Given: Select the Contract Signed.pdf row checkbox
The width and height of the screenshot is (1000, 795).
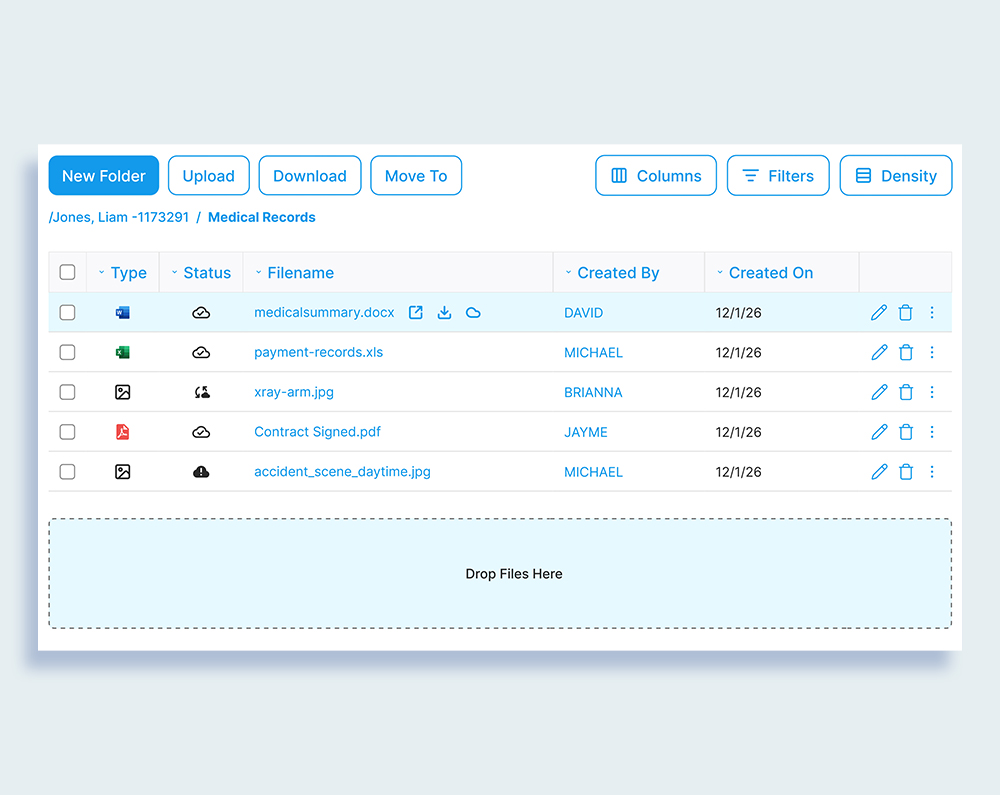Looking at the screenshot, I should click(67, 432).
